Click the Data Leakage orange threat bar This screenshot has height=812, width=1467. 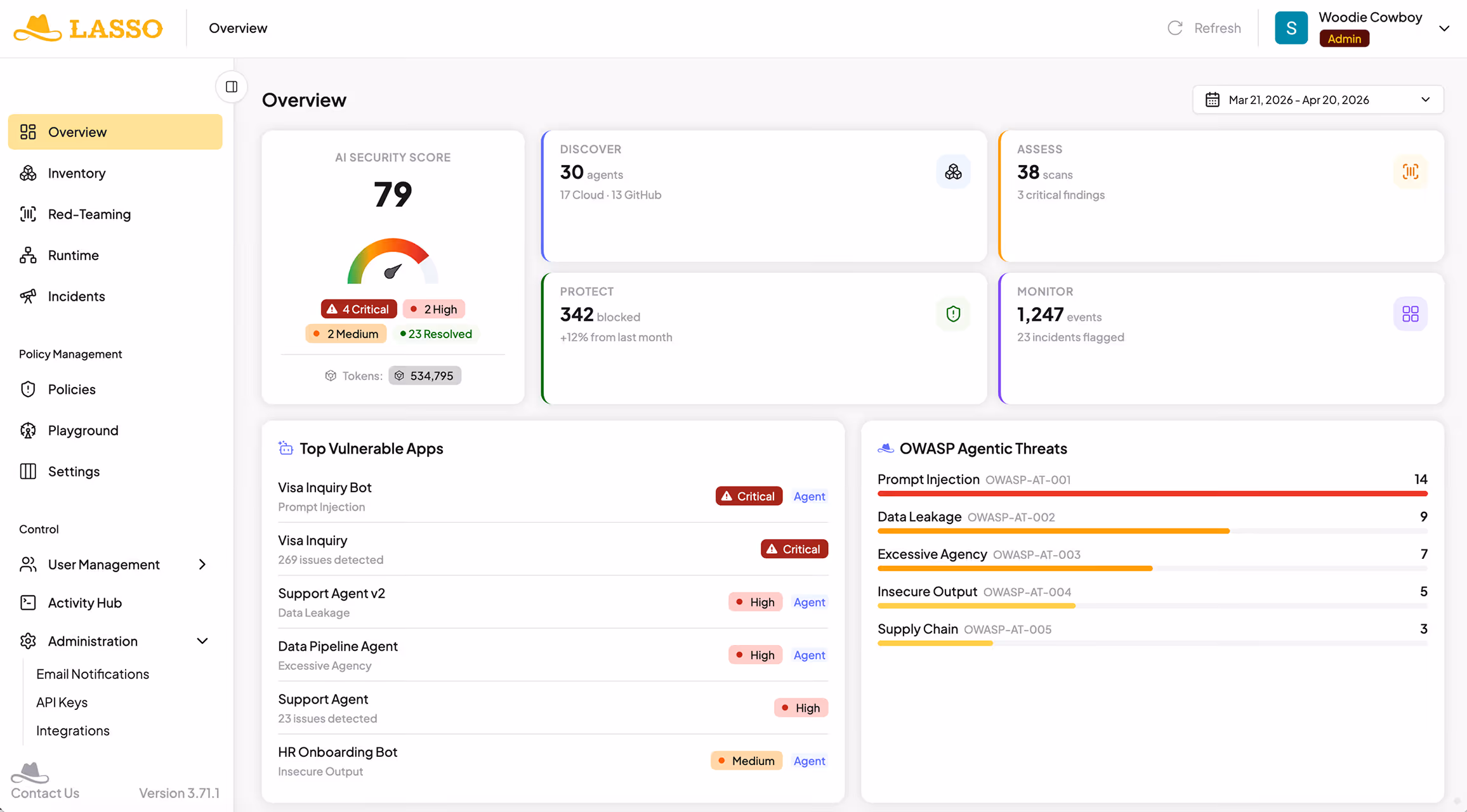[x=1053, y=531]
